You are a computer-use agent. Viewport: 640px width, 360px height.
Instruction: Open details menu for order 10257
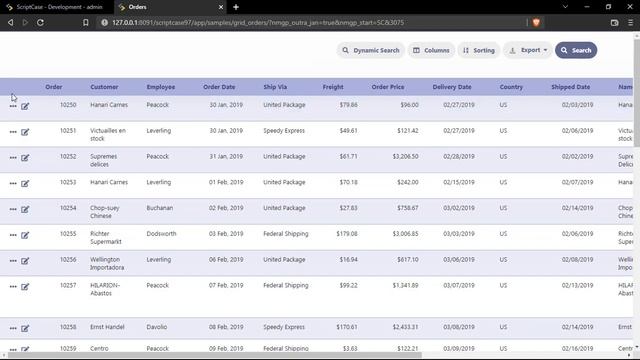point(13,287)
